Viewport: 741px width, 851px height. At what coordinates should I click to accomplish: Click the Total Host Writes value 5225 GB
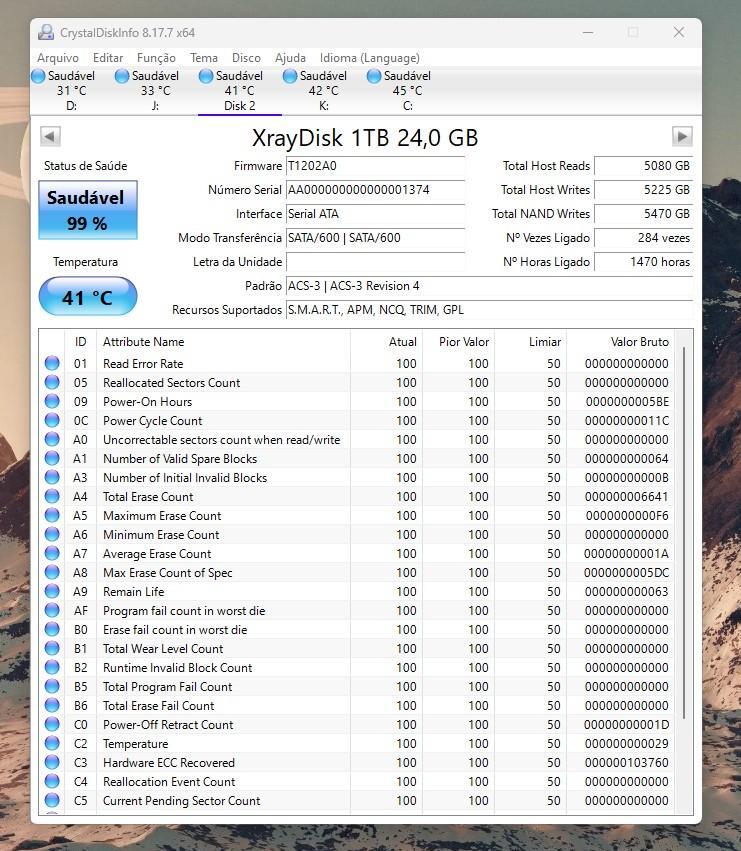point(643,190)
